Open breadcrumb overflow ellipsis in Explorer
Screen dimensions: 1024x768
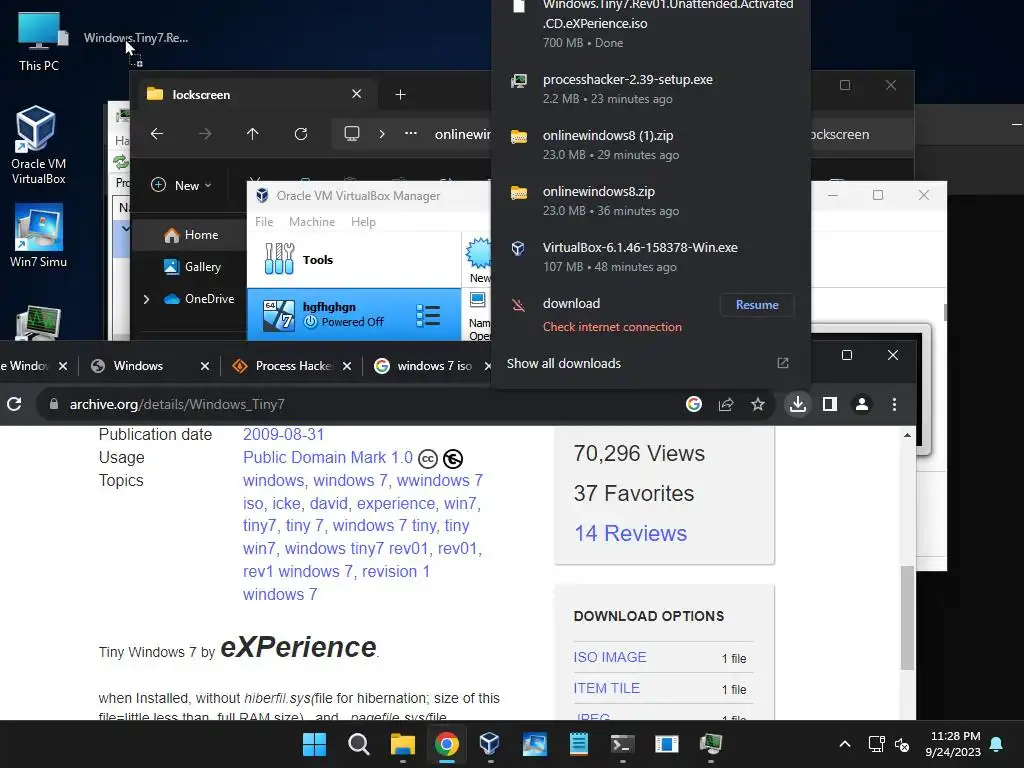click(x=411, y=134)
